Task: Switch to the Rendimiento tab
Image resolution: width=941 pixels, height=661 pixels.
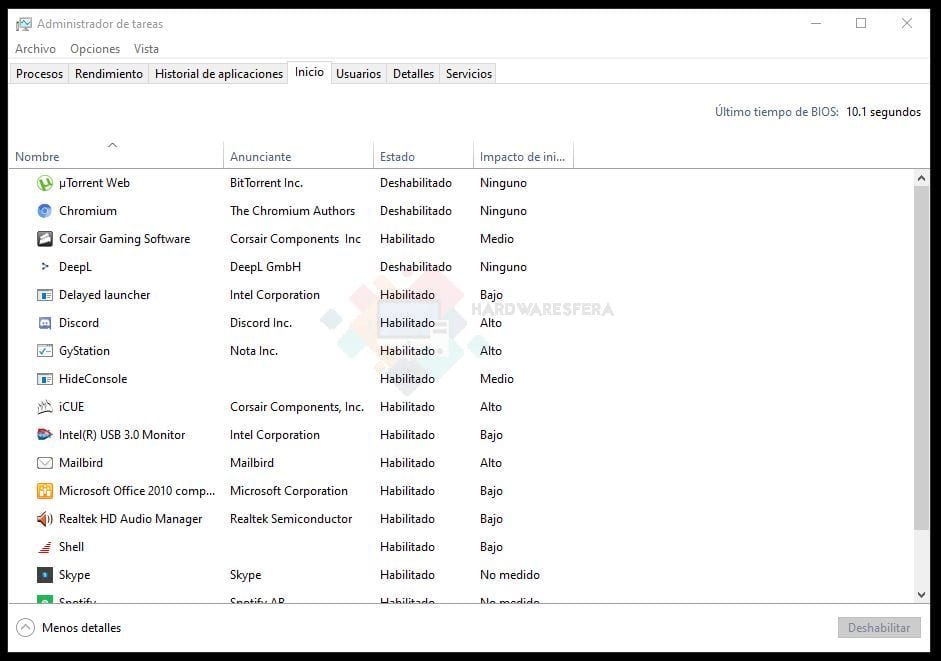Action: coord(109,74)
